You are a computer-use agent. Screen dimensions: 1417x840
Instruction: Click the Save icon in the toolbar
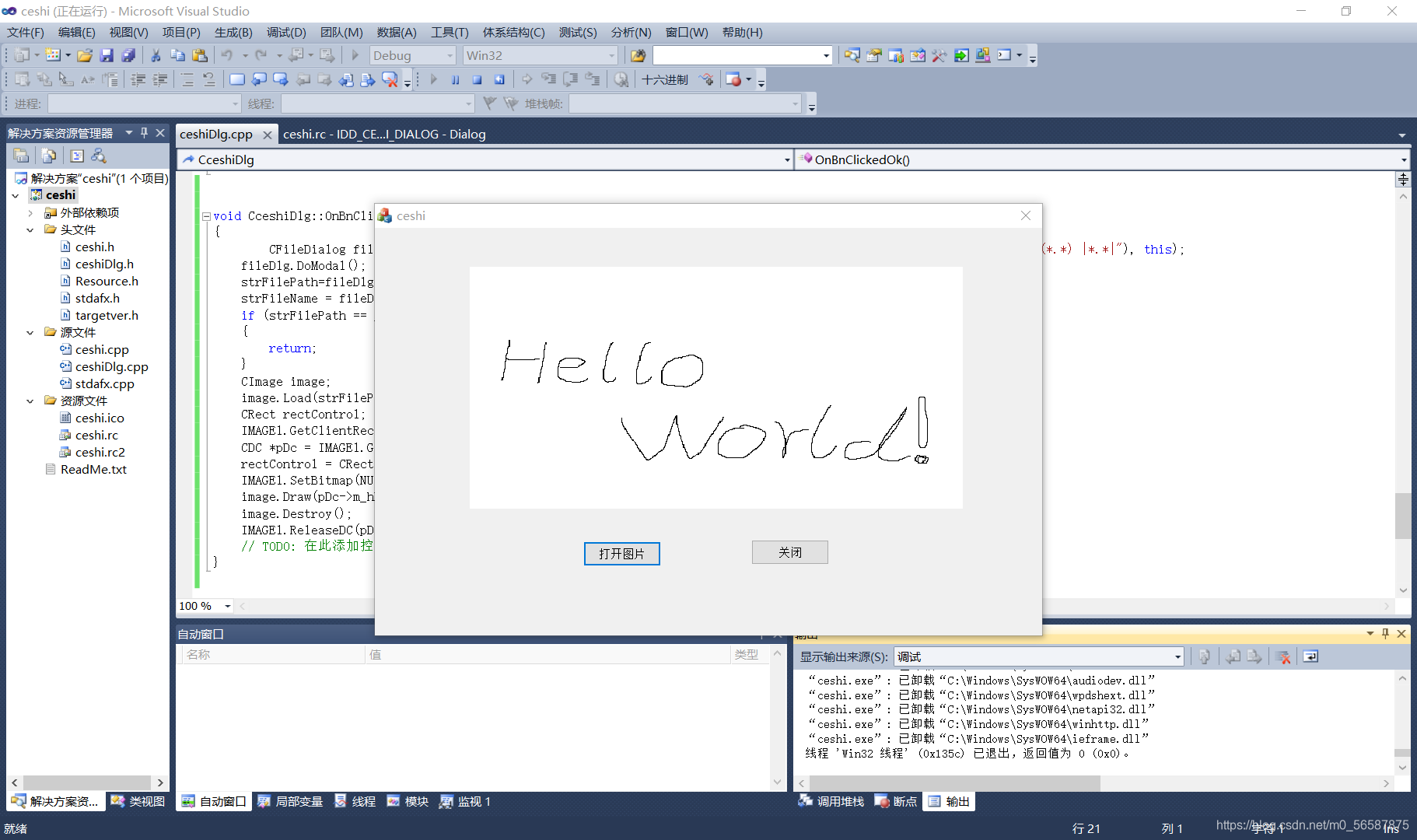pyautogui.click(x=107, y=55)
